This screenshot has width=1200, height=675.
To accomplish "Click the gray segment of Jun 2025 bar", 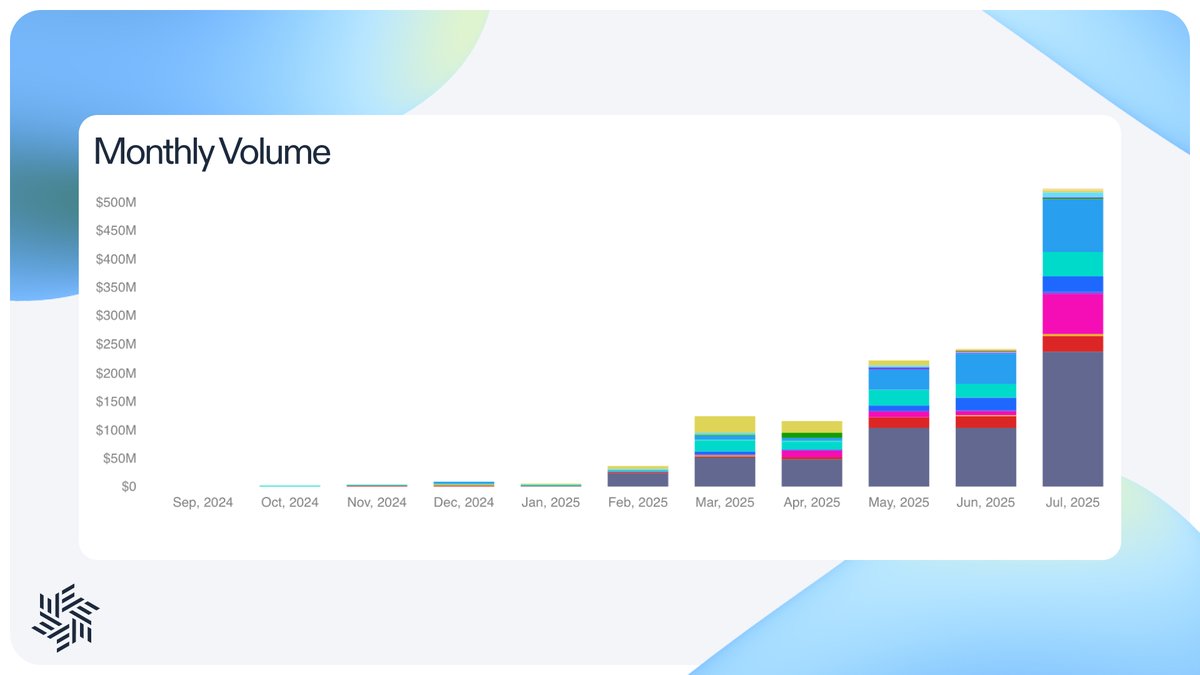I will click(x=986, y=457).
